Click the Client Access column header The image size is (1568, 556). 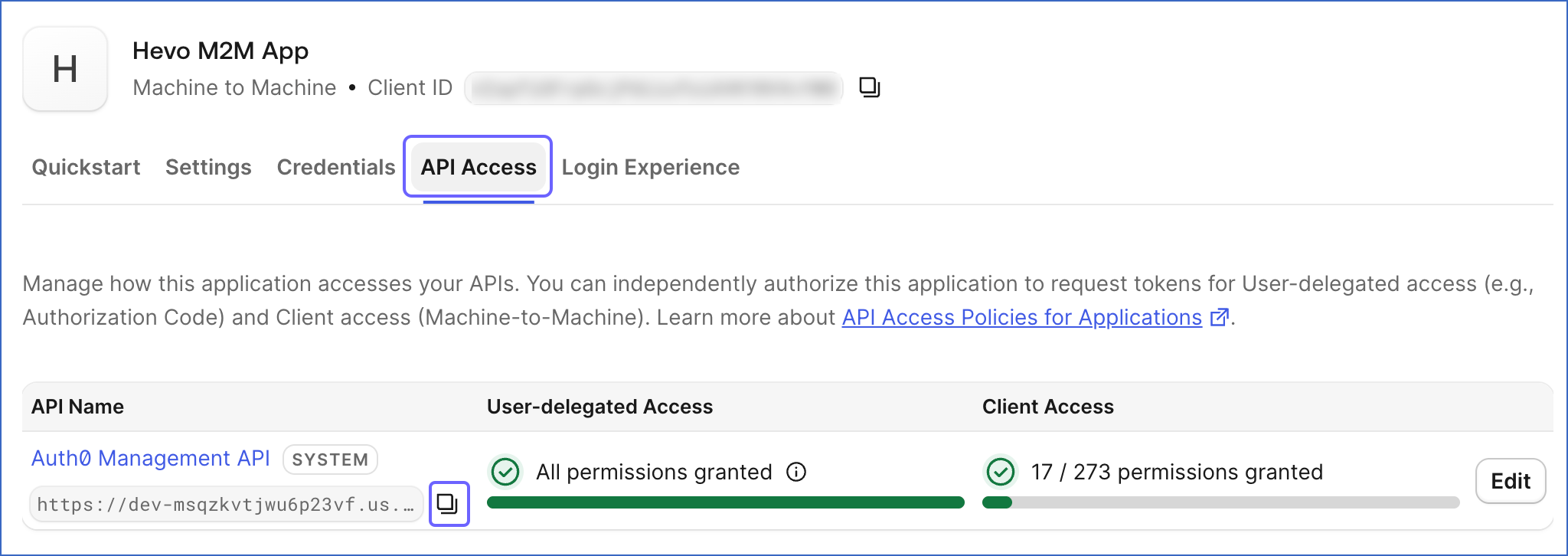[x=1048, y=407]
